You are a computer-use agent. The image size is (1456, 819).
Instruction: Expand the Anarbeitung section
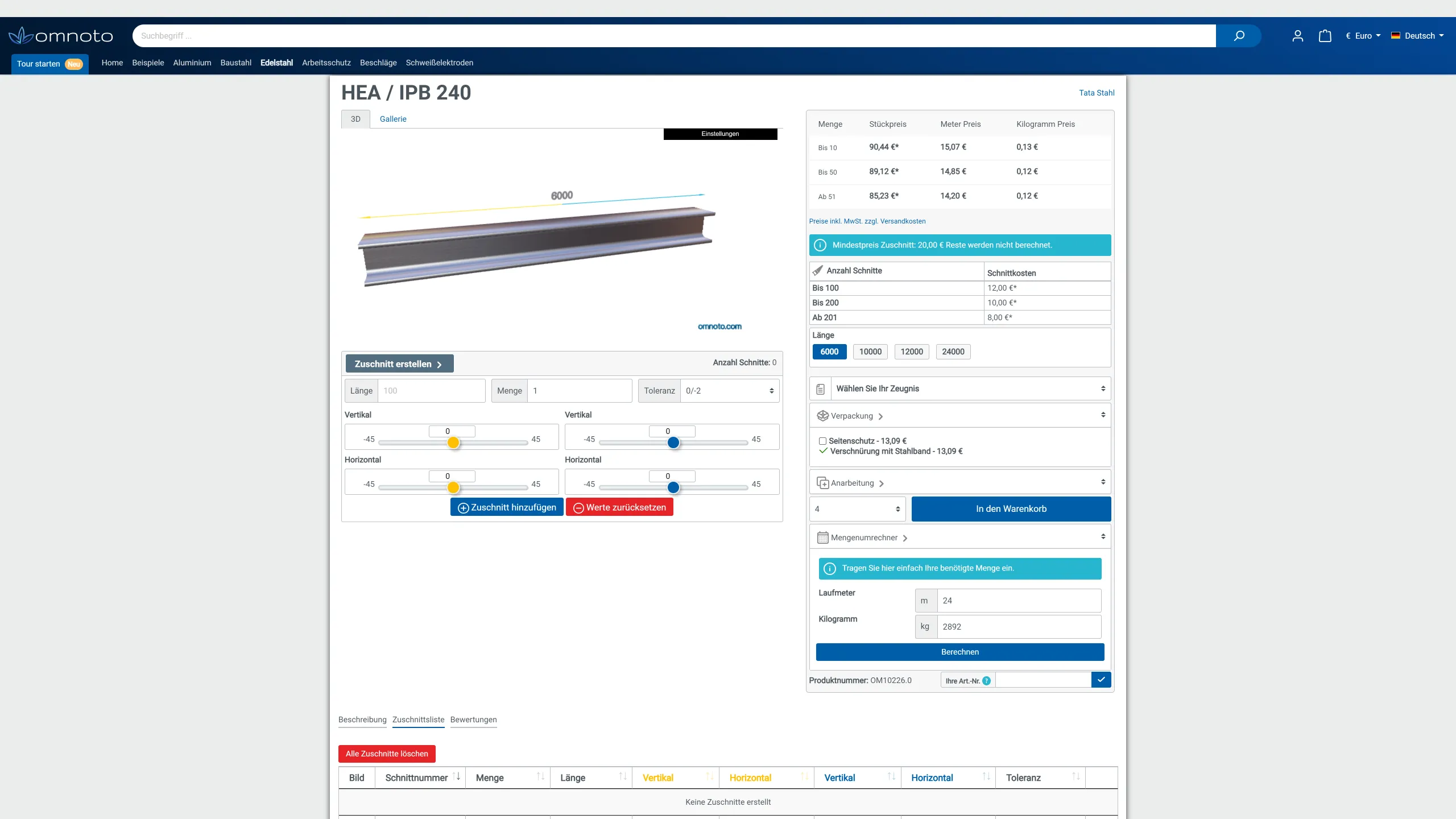(x=960, y=483)
